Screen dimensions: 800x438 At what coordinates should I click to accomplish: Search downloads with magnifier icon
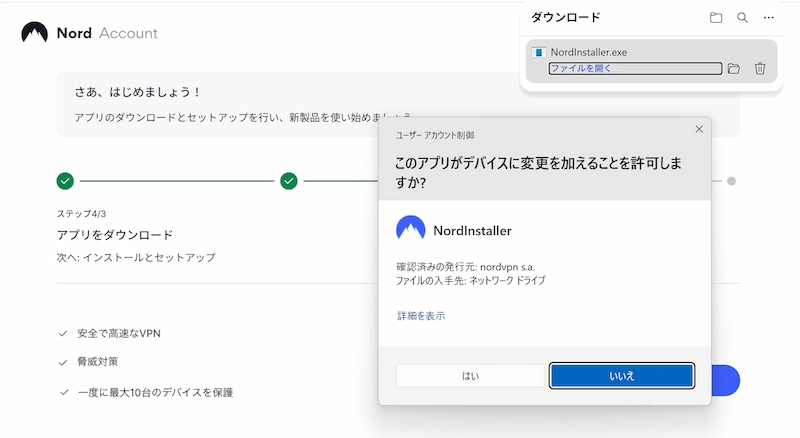click(x=742, y=18)
